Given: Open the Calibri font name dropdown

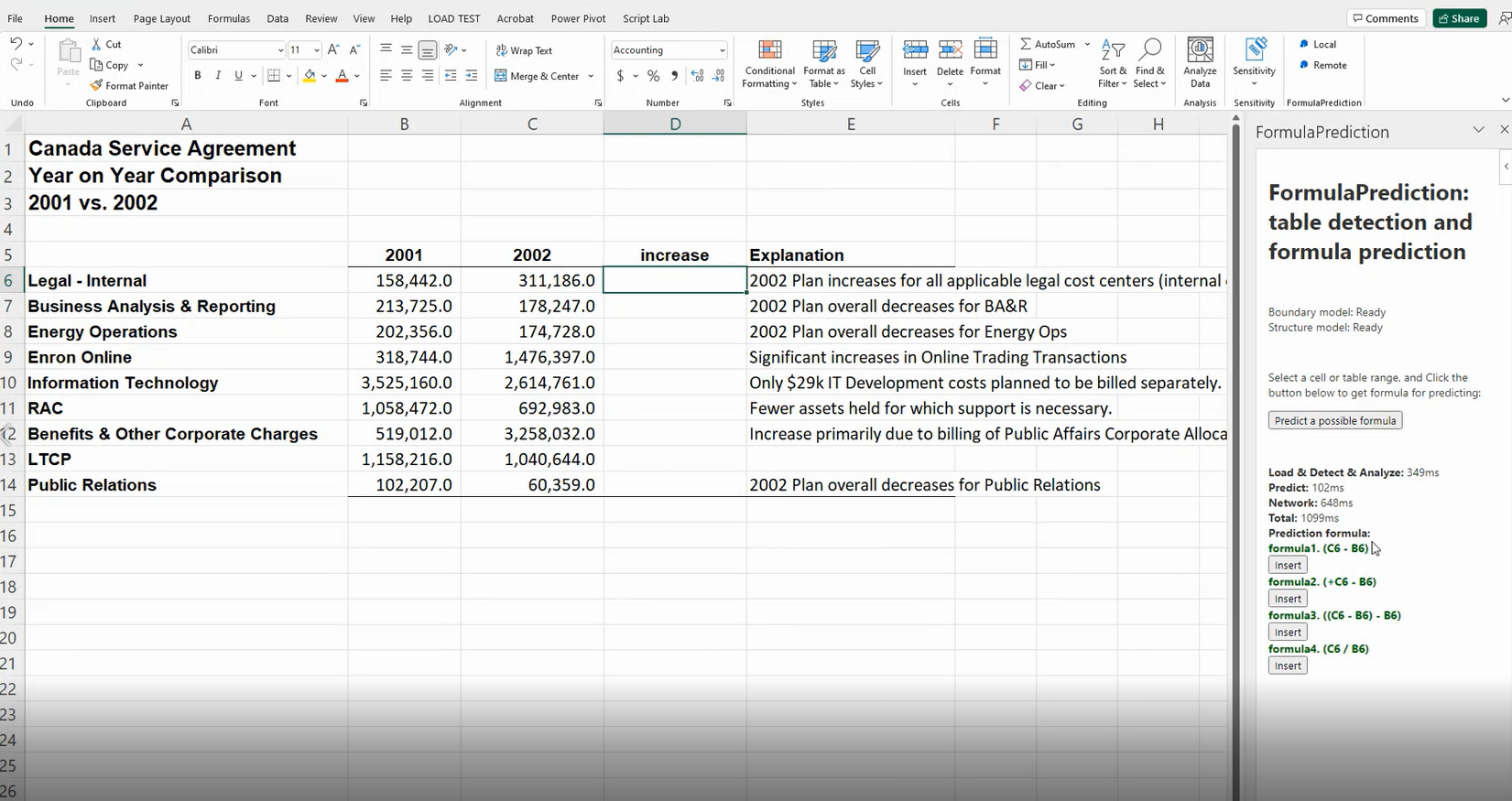Looking at the screenshot, I should coord(280,50).
